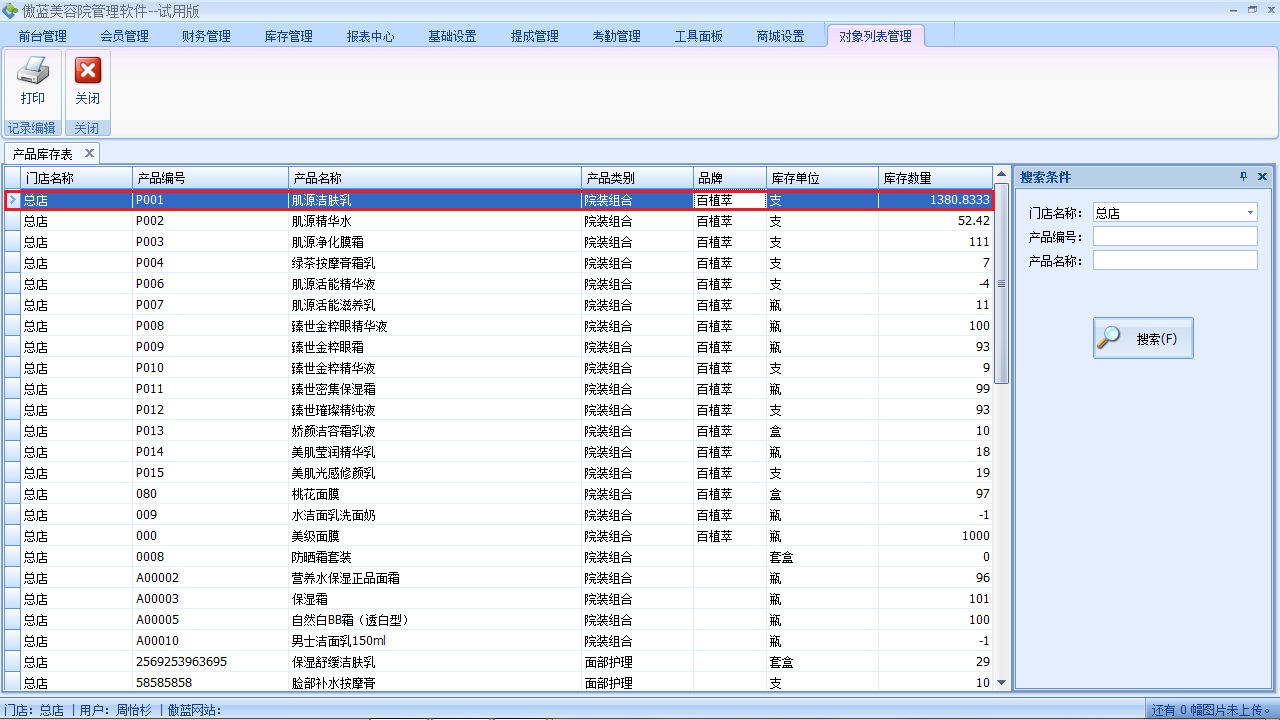1280x720 pixels.
Task: Click the pin icon on 搜索条件 panel
Action: 1242,176
